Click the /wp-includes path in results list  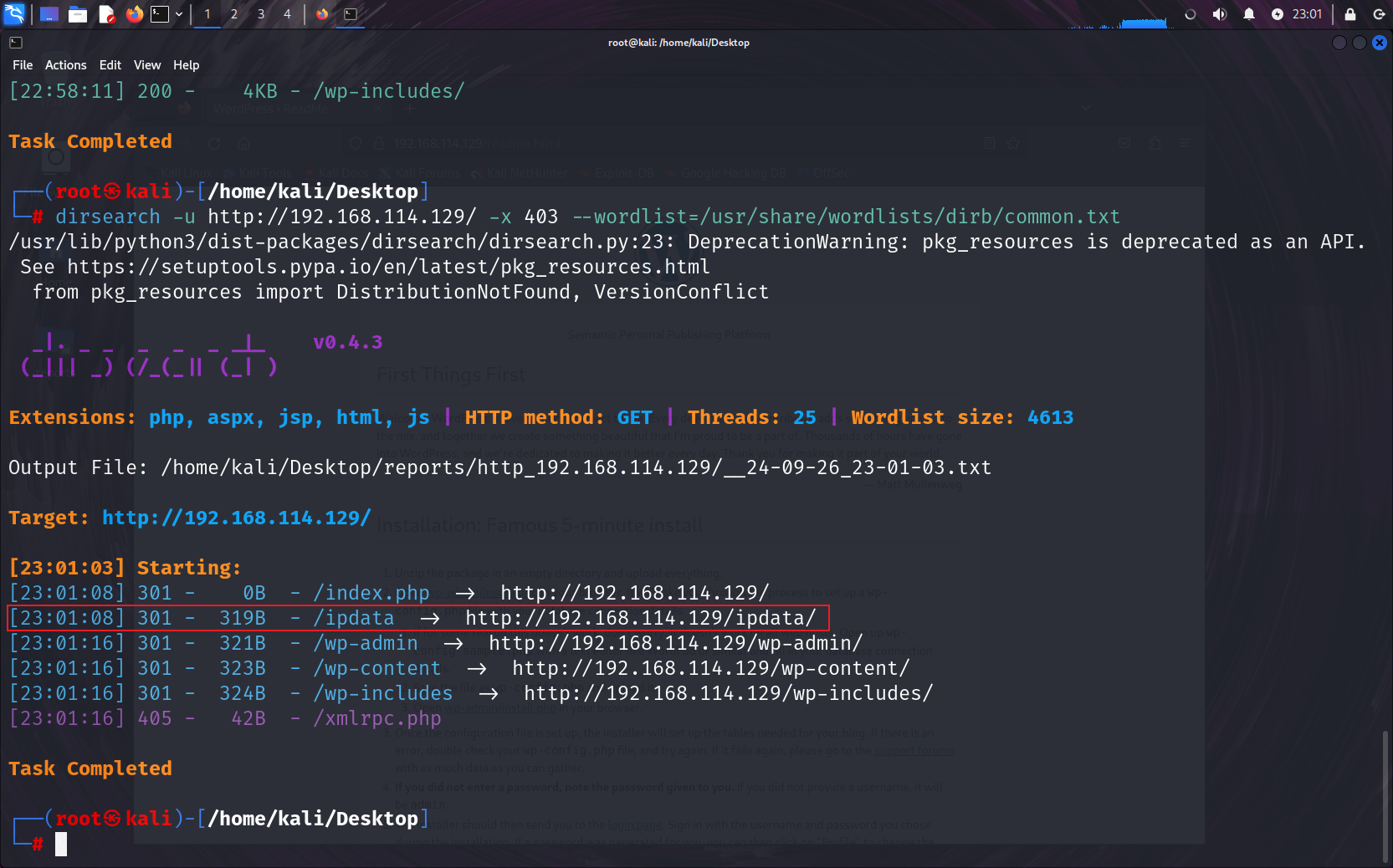pos(383,693)
